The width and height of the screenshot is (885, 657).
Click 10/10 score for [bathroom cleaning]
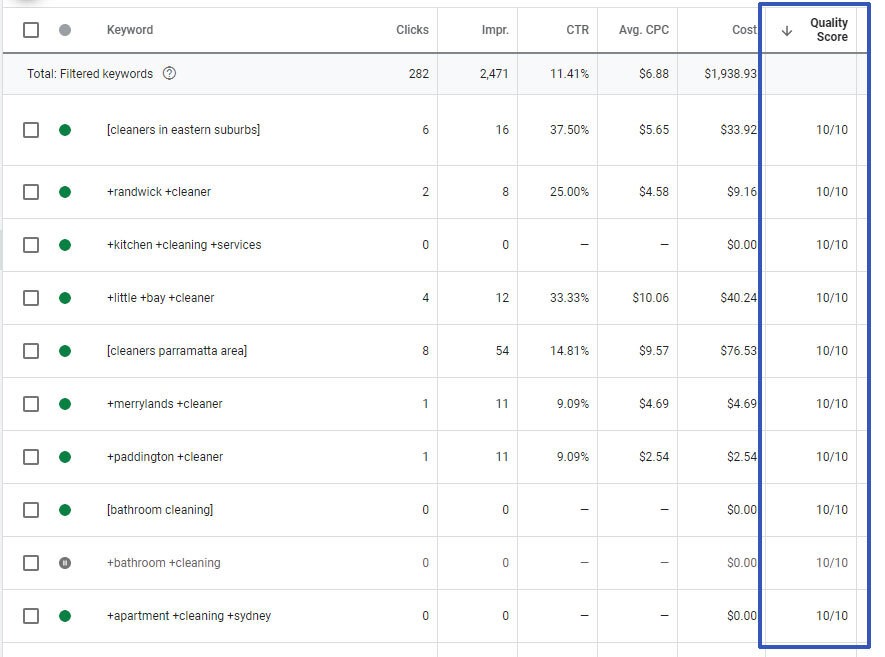click(x=832, y=510)
